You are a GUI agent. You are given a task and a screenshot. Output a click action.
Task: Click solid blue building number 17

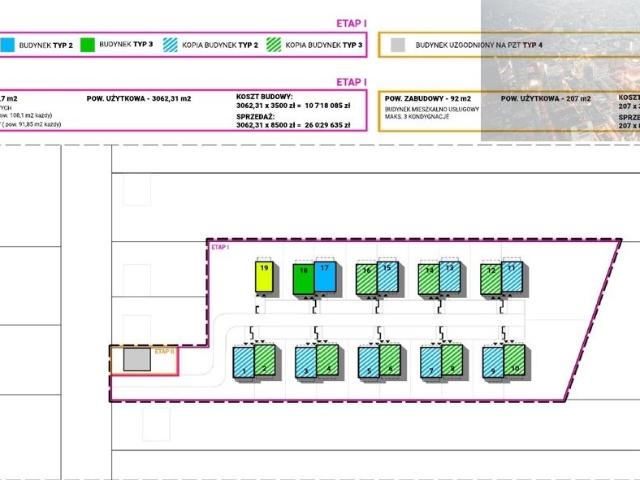point(325,277)
